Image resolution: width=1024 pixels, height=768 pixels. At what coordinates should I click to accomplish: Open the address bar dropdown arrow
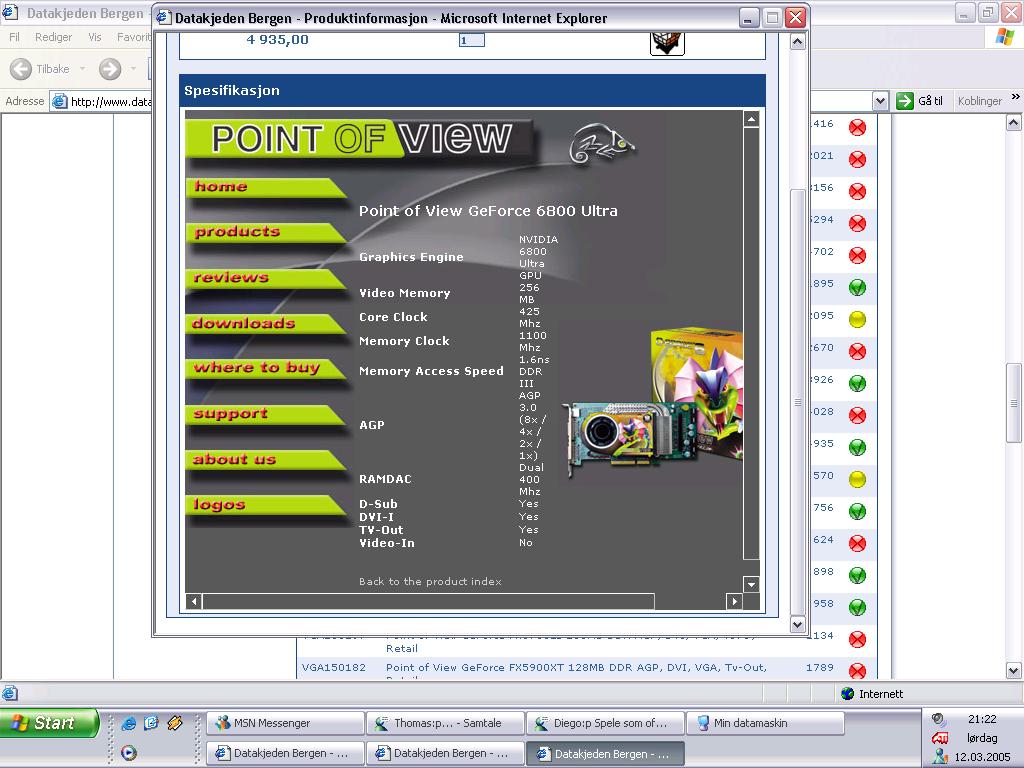[x=880, y=101]
